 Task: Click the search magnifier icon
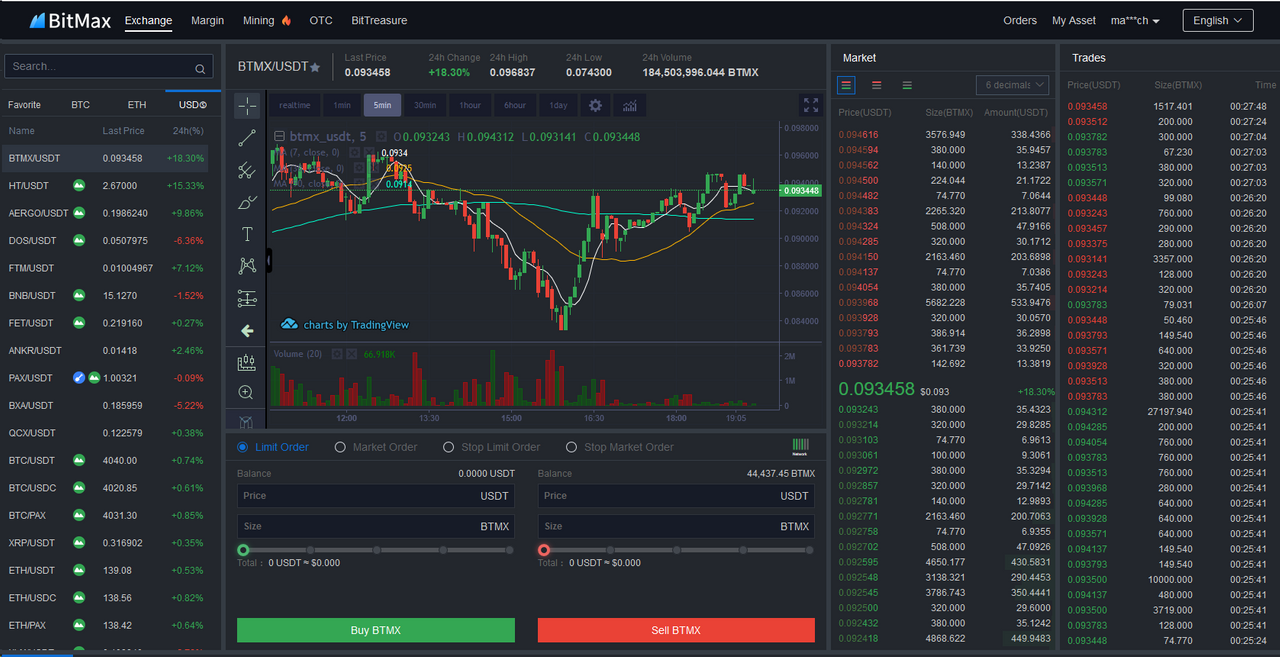click(x=200, y=68)
